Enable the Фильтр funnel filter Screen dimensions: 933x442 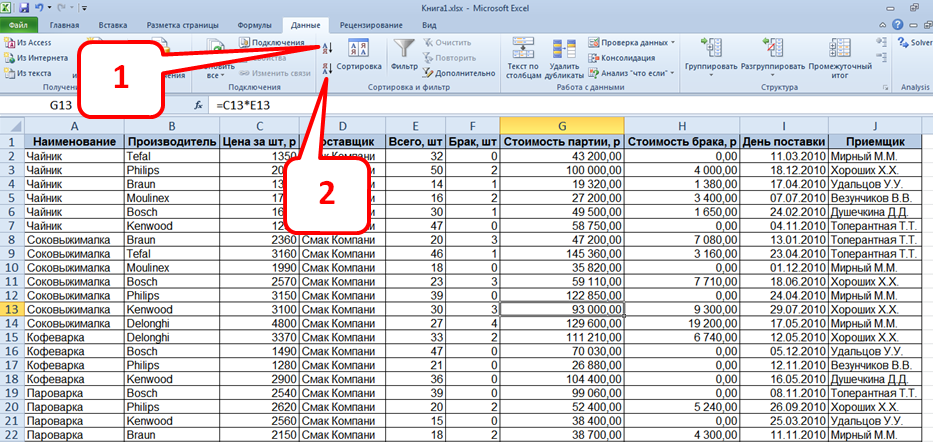(404, 55)
